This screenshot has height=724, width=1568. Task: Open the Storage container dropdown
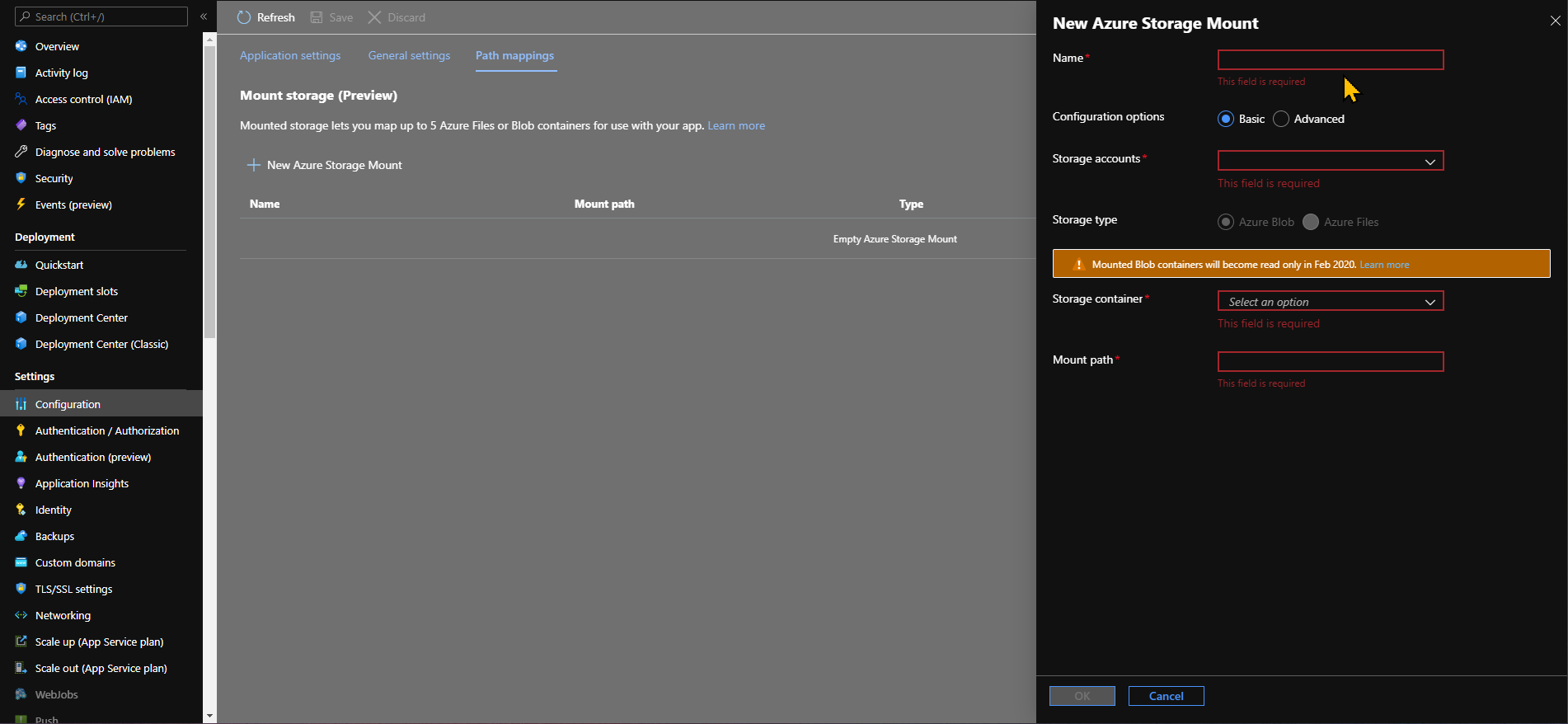click(1331, 301)
